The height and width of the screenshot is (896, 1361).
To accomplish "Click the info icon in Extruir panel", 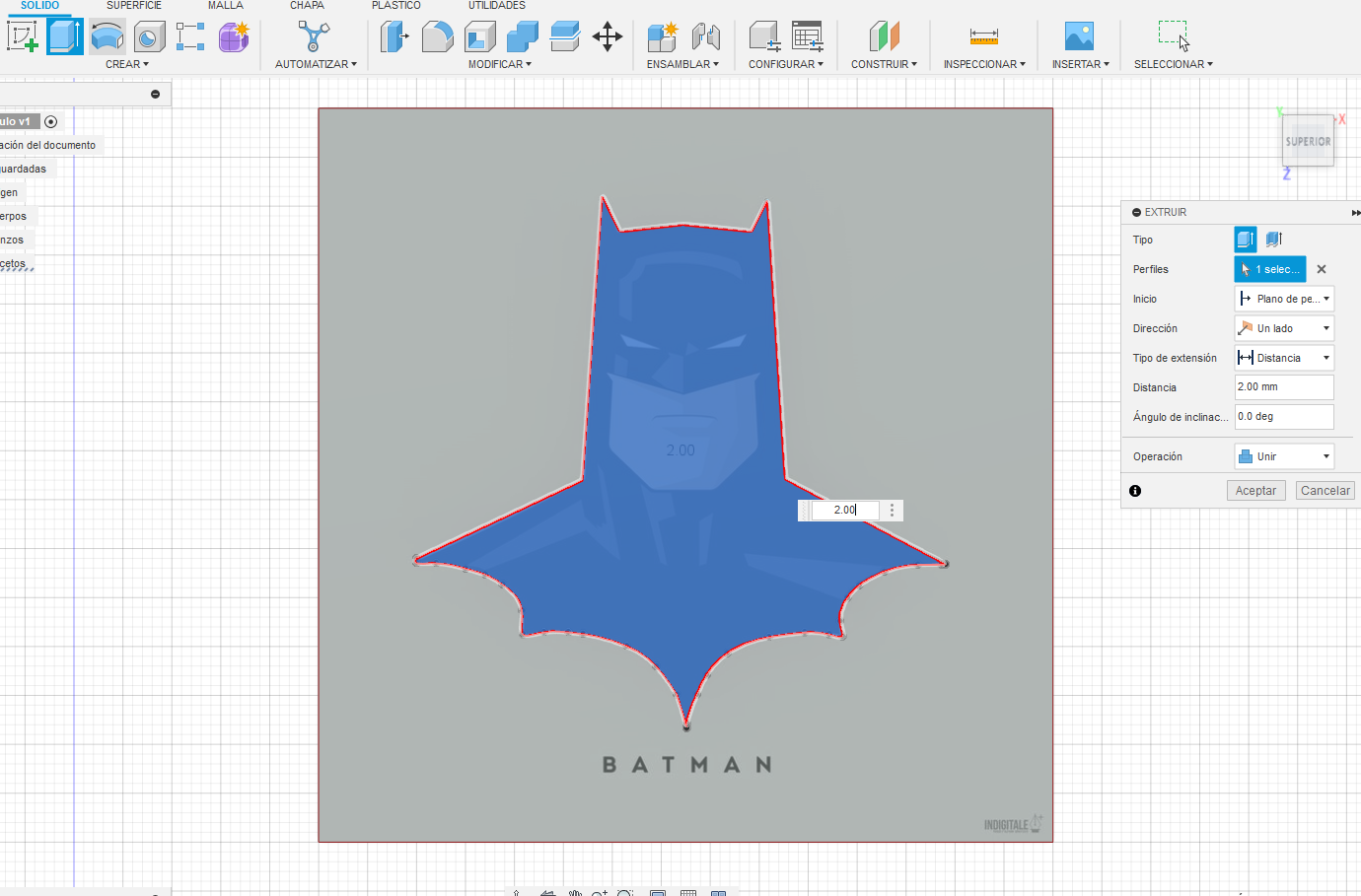I will (1135, 491).
